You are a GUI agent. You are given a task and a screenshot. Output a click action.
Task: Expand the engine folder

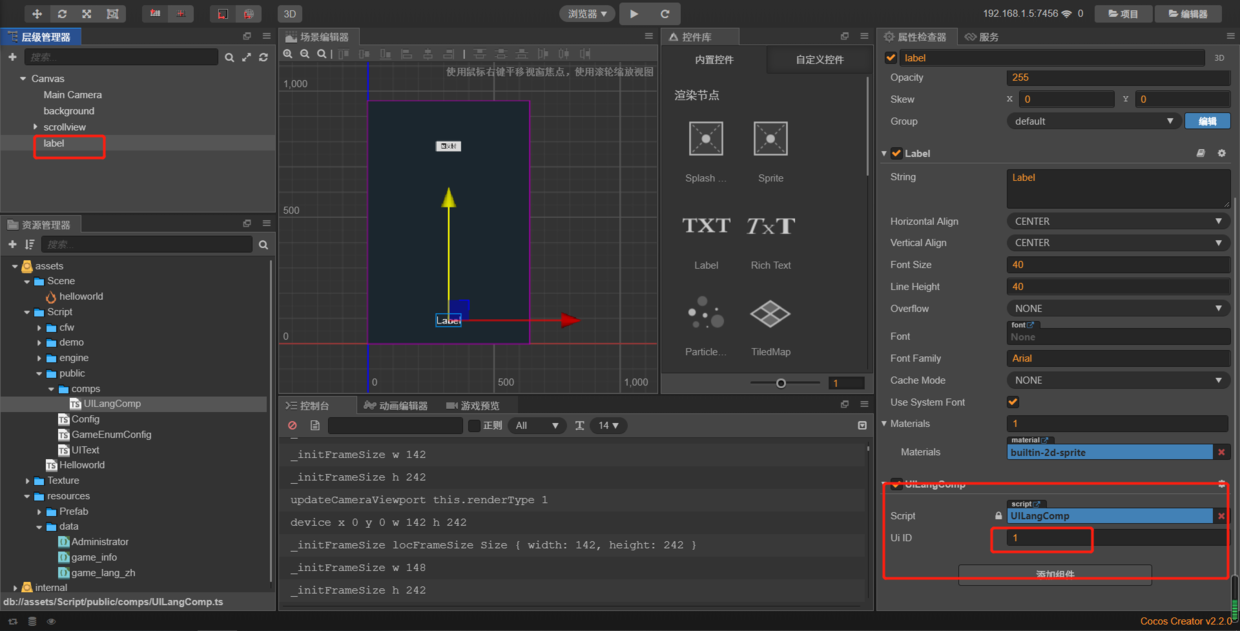[x=39, y=358]
